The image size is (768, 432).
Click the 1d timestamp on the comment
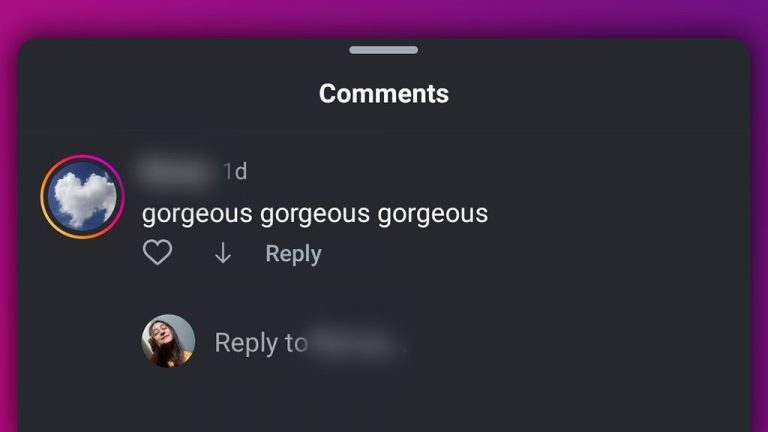tap(235, 172)
